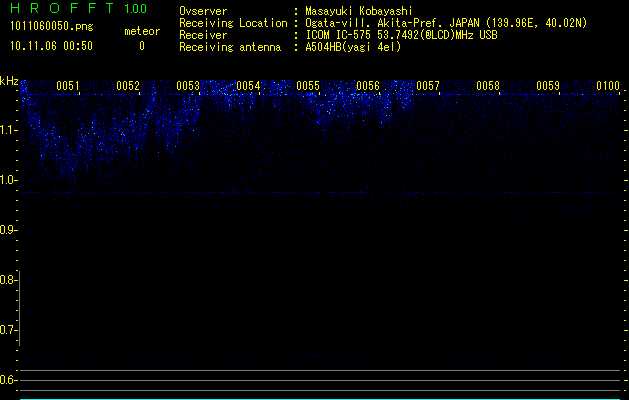Click the 1.0 frequency axis label
Viewport: 629px width, 400px height.
tap(8, 180)
